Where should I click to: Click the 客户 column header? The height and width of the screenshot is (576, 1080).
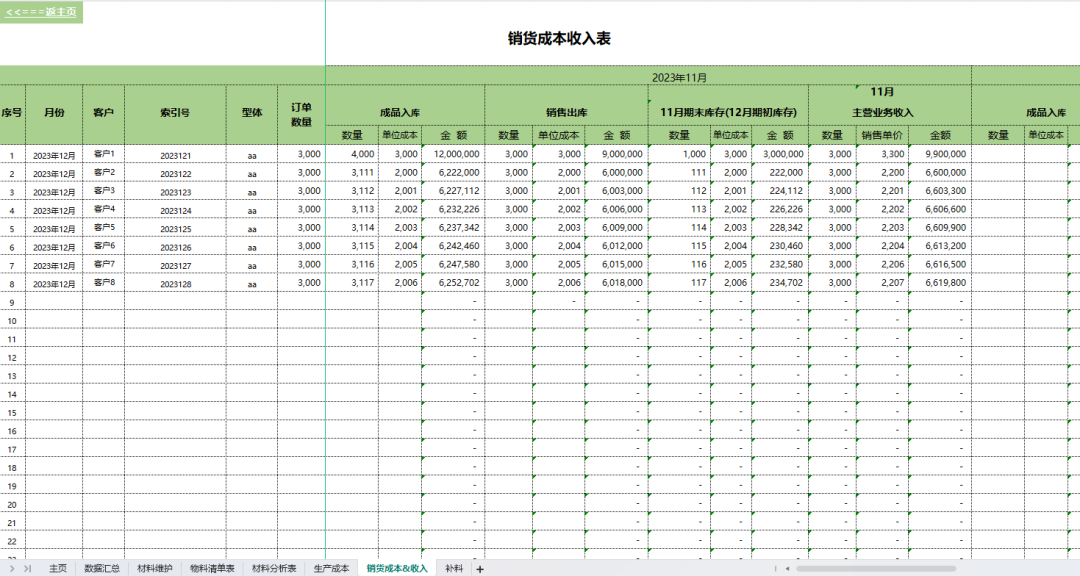point(103,112)
